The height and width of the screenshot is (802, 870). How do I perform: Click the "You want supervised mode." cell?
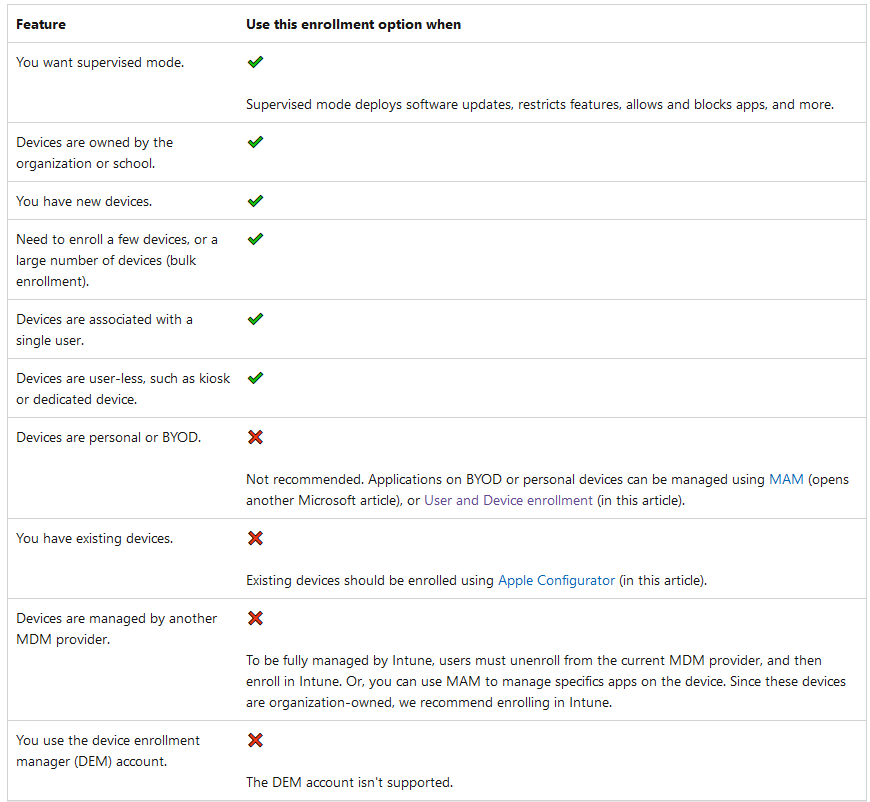point(100,62)
